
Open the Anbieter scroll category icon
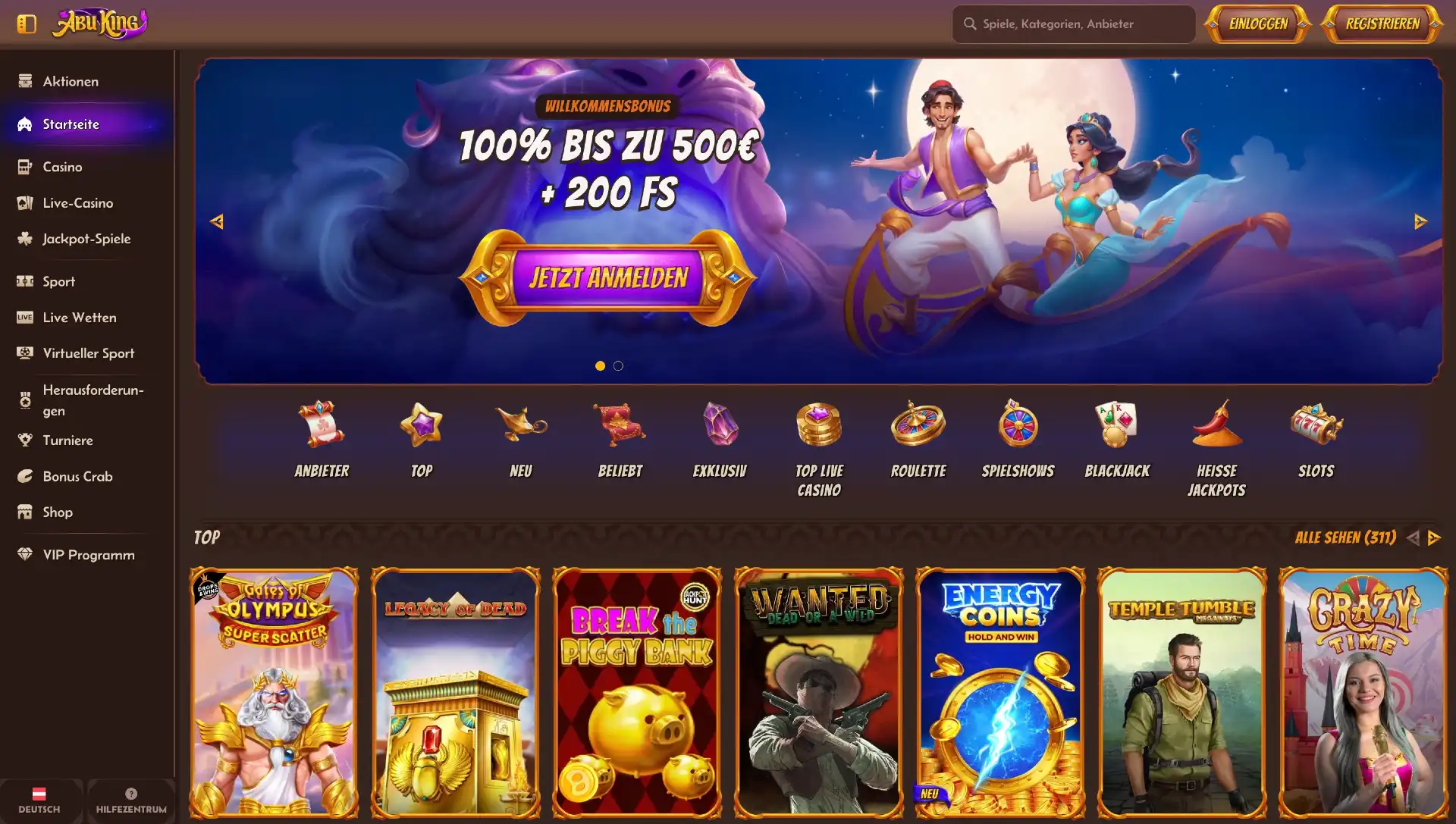pyautogui.click(x=322, y=425)
